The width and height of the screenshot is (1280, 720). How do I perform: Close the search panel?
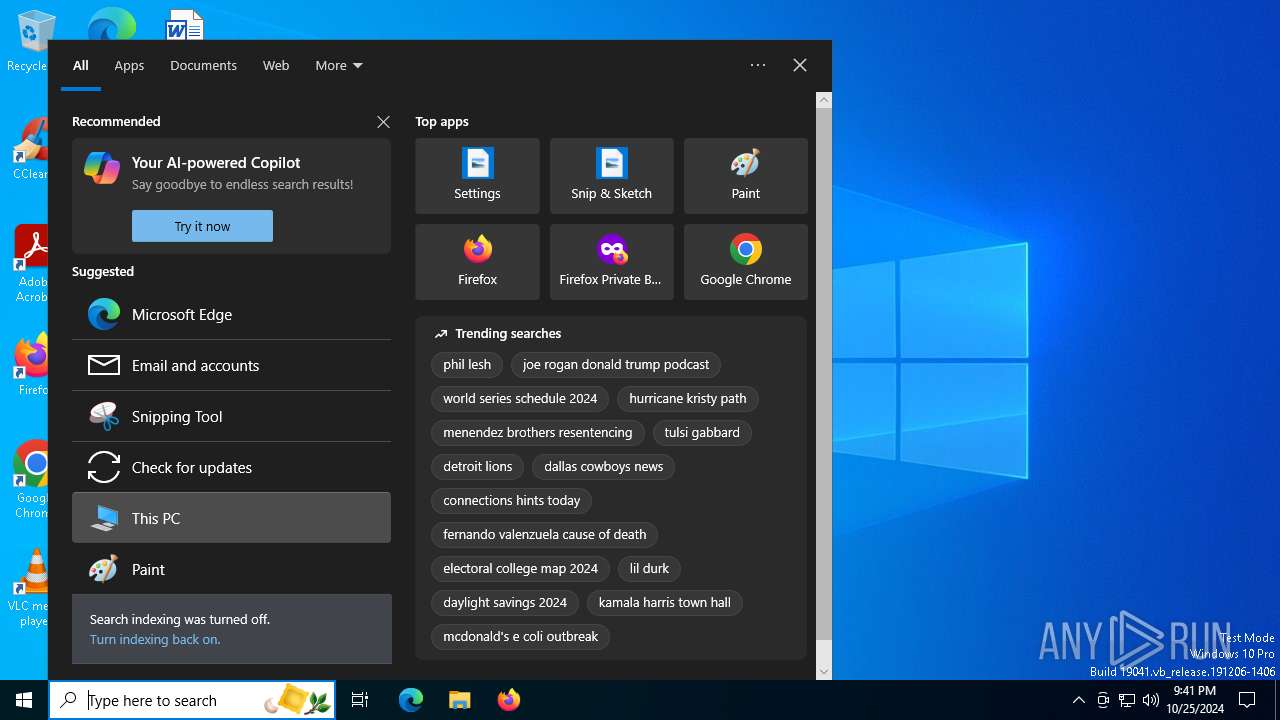[x=800, y=65]
